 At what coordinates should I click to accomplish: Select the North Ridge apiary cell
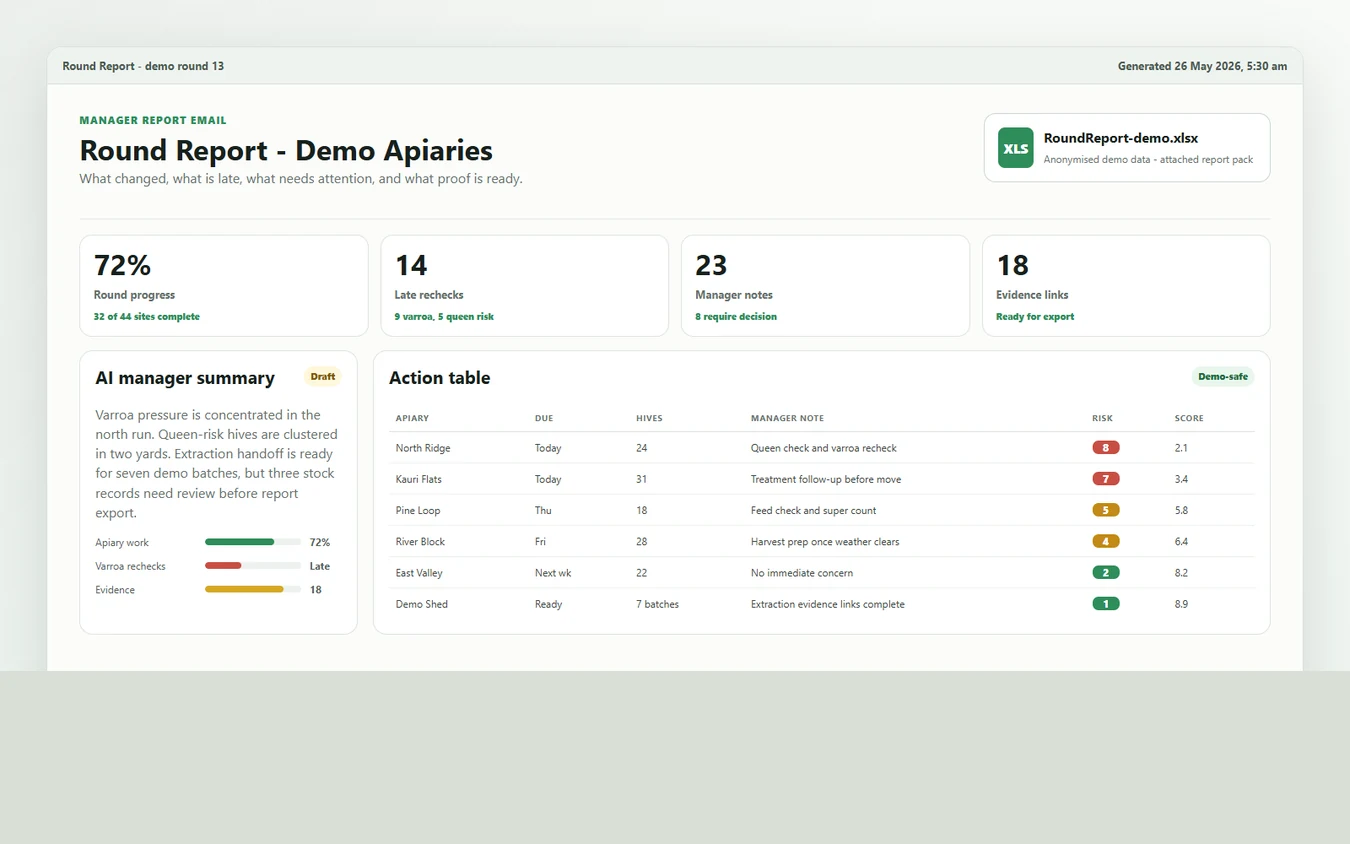pyautogui.click(x=423, y=448)
